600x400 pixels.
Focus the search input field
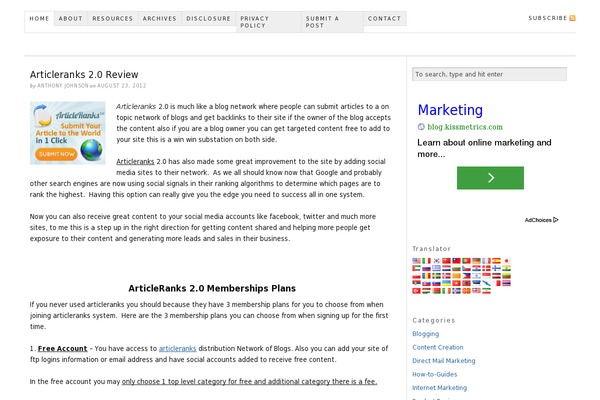[489, 74]
